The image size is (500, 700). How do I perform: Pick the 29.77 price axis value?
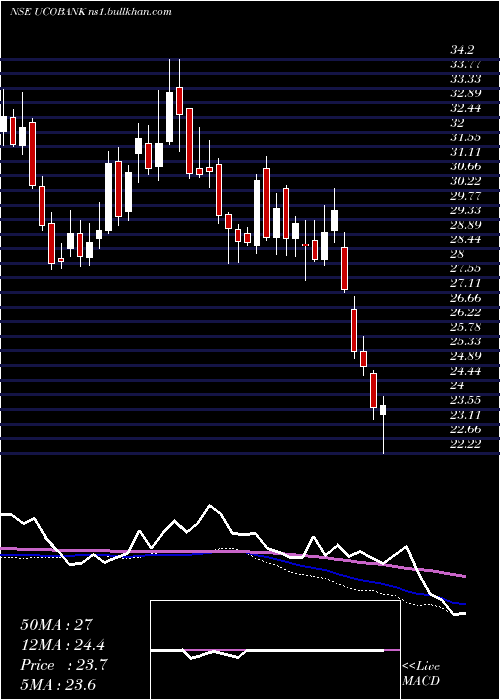(x=465, y=195)
